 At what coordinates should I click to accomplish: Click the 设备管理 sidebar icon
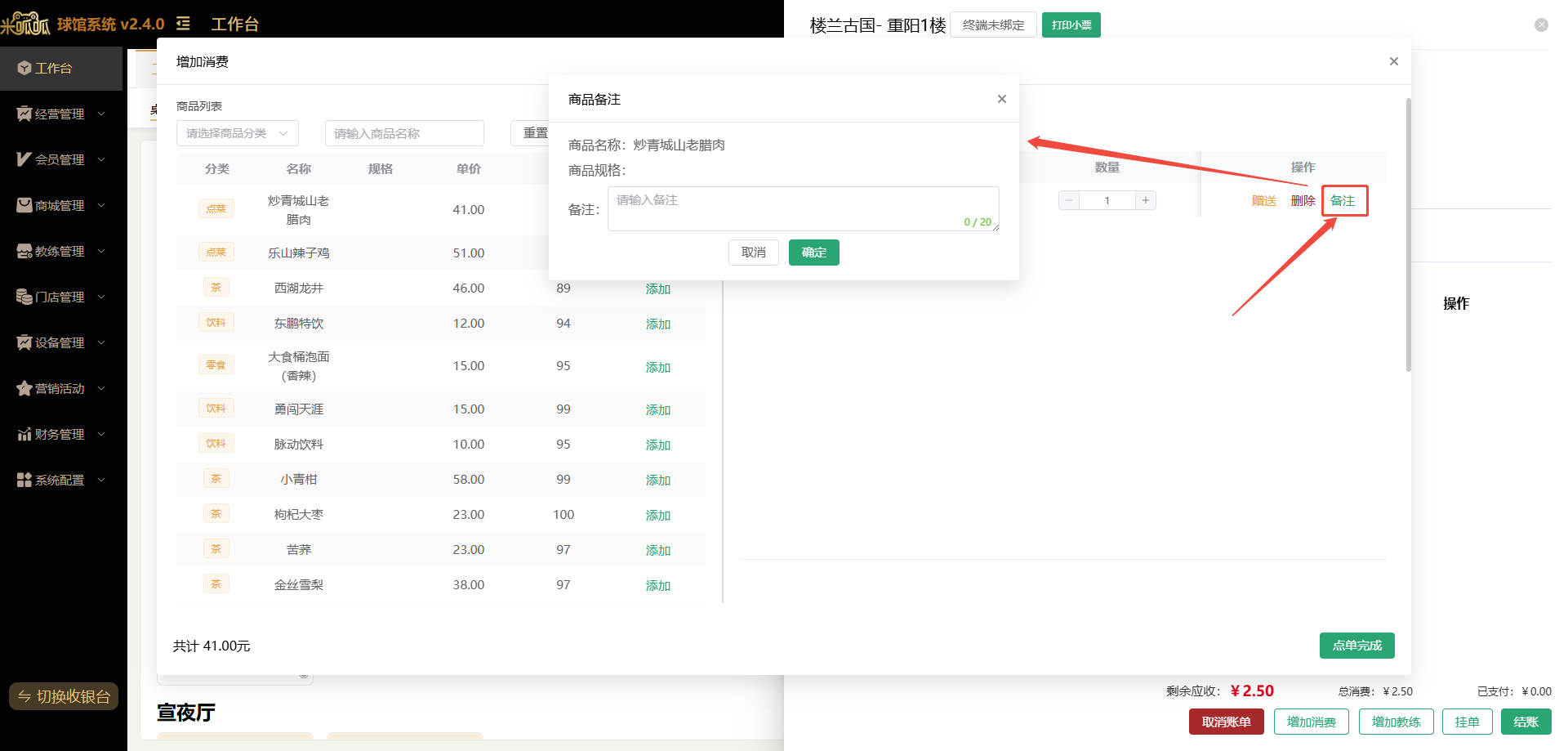(x=24, y=342)
